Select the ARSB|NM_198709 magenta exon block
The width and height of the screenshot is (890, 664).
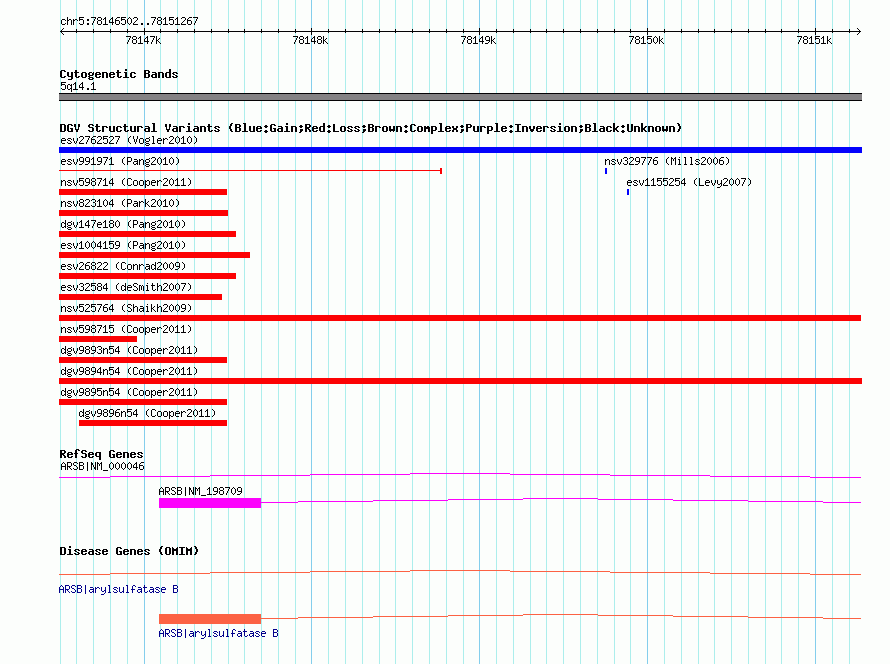(x=210, y=503)
